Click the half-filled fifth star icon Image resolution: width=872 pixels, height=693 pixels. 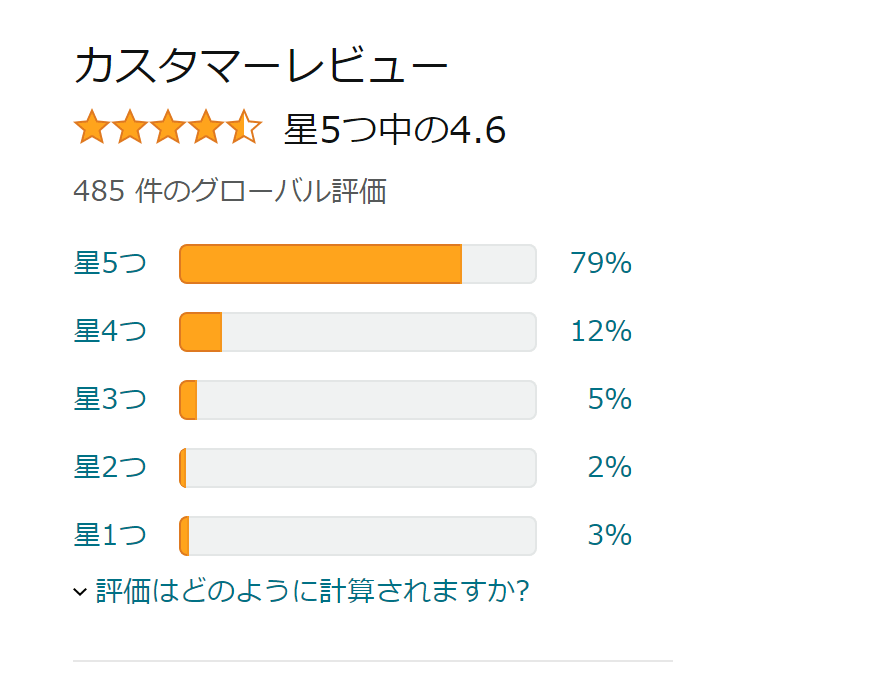point(244,129)
